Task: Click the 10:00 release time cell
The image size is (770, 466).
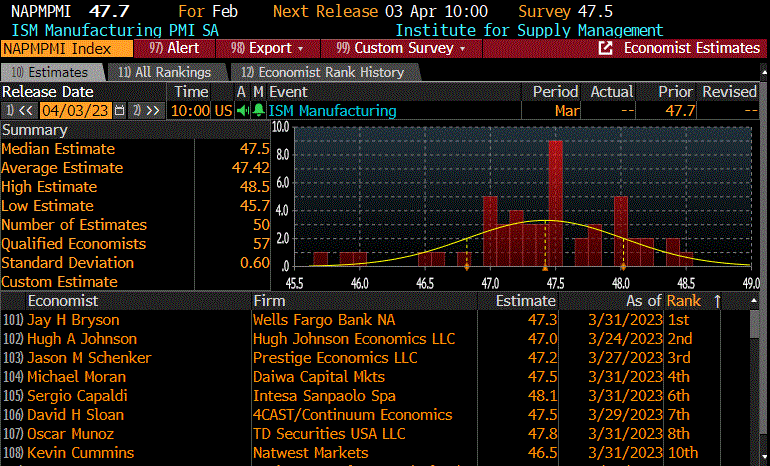Action: click(x=191, y=110)
